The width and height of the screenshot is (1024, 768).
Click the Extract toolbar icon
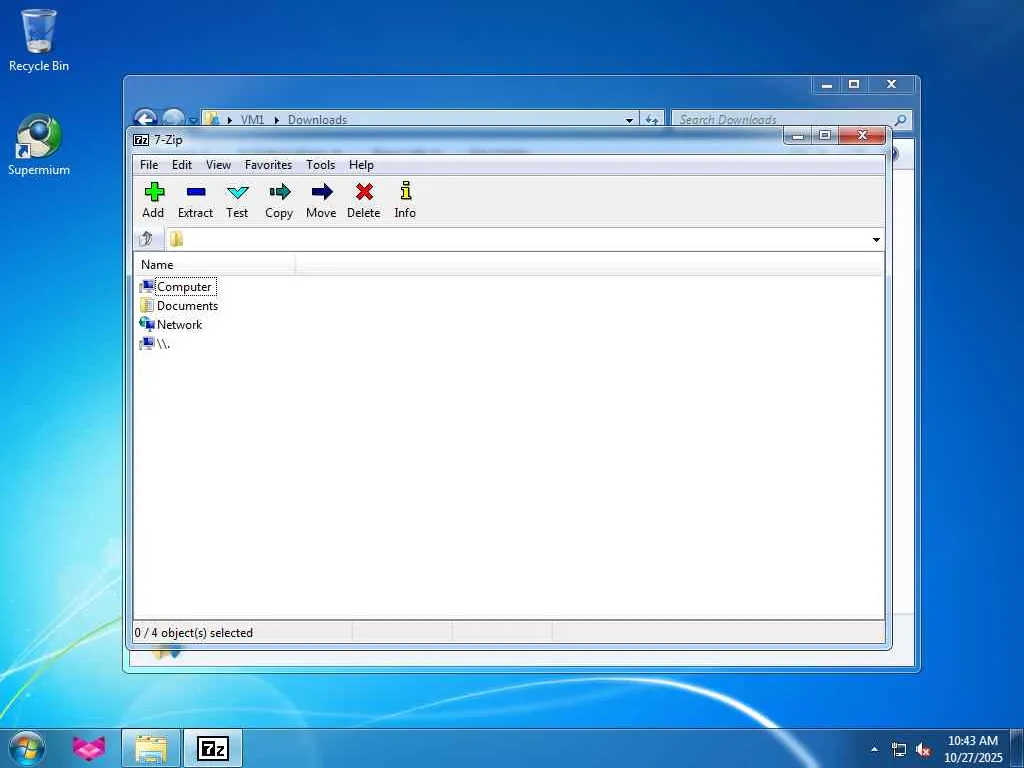coord(195,191)
